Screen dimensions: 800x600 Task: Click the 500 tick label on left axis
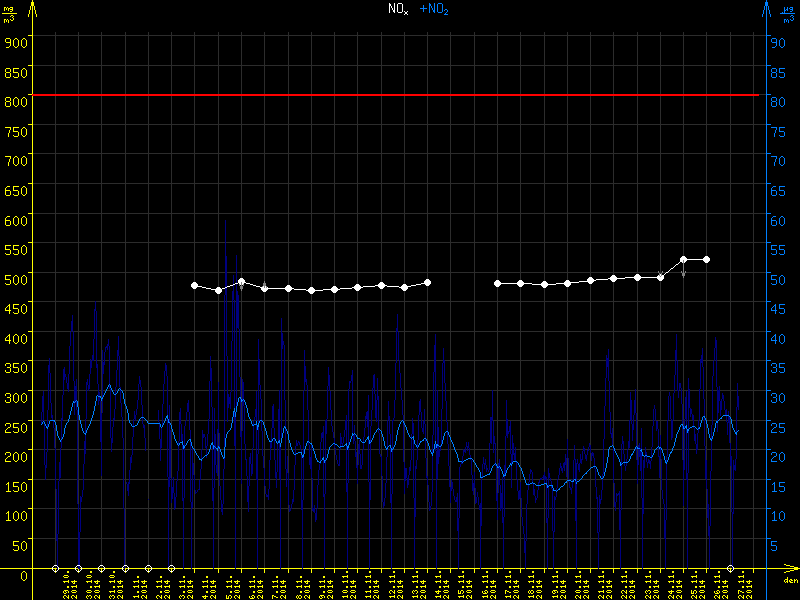[x=15, y=279]
